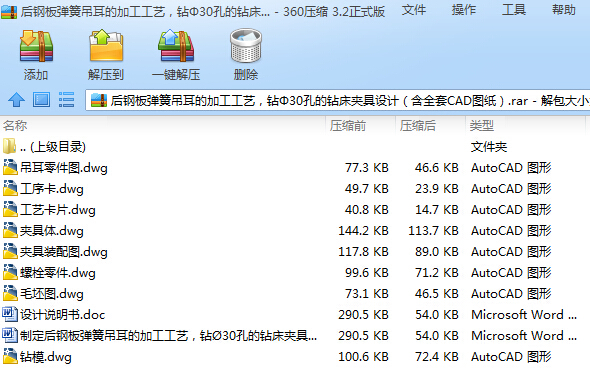Select file name 夹具装配图.dwg
Image resolution: width=590 pixels, height=378 pixels.
click(64, 252)
